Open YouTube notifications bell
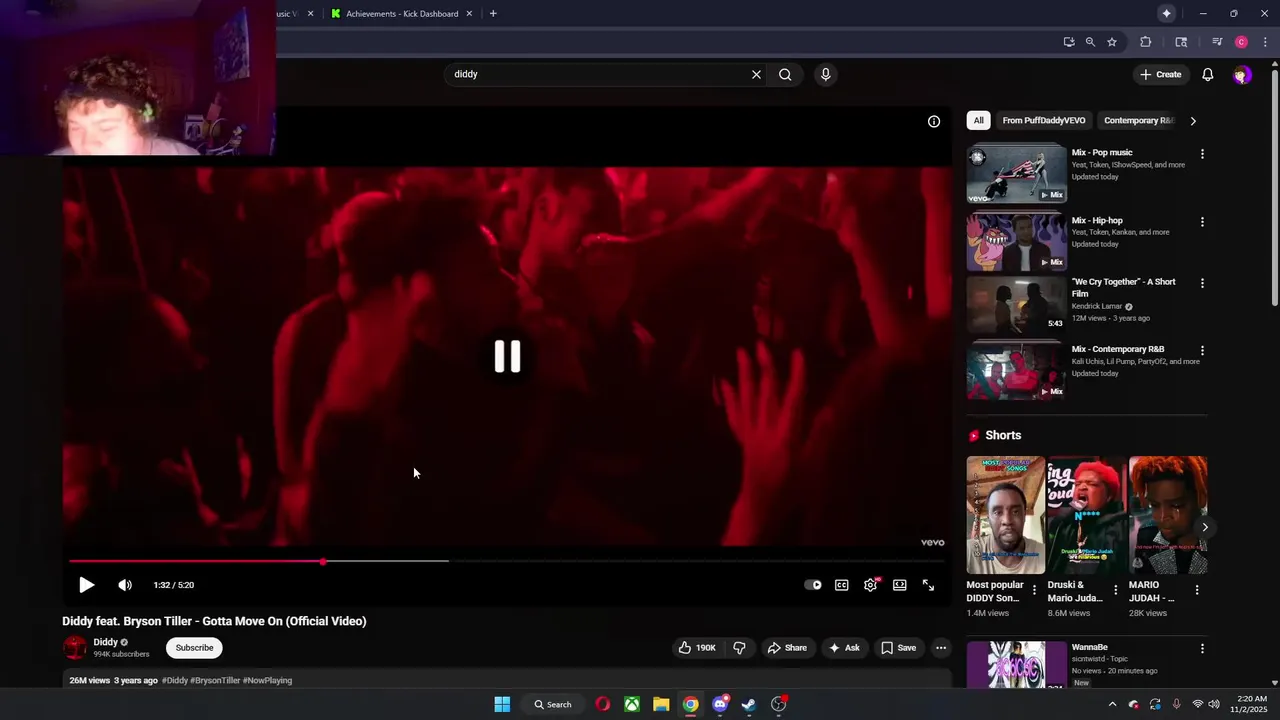Screen dimensions: 1280x720 tap(1208, 74)
